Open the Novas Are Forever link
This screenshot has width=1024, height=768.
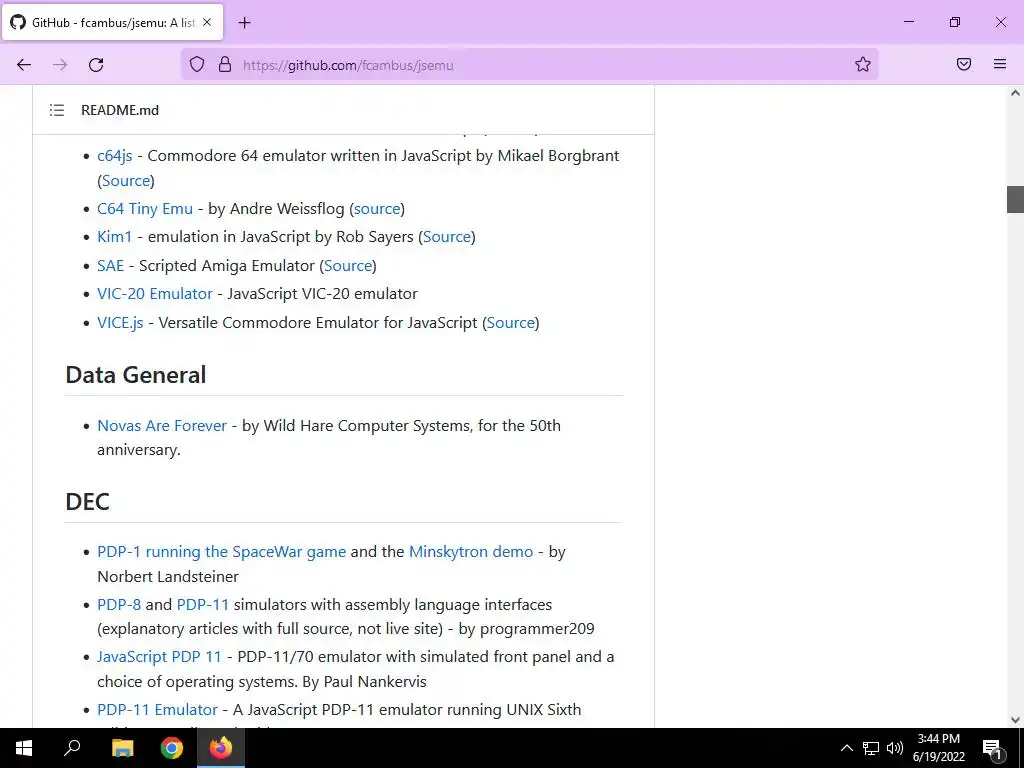[162, 425]
